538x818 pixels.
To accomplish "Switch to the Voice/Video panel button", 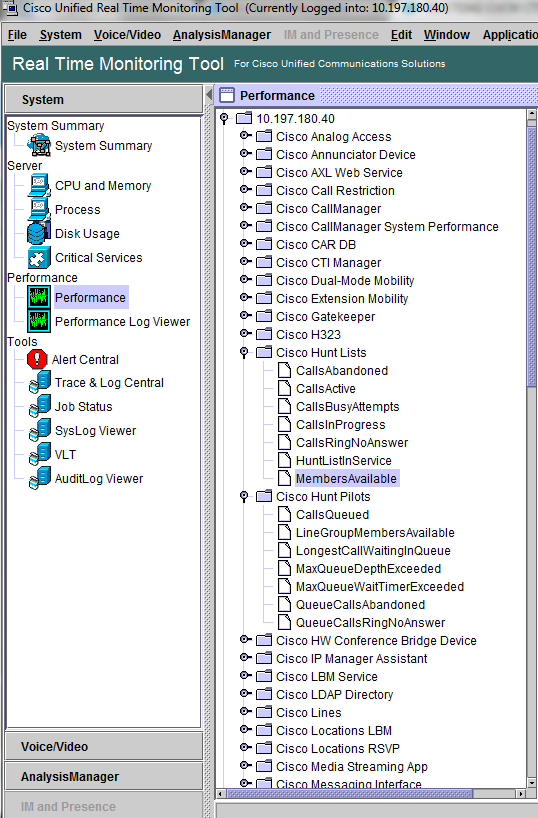I will point(104,747).
